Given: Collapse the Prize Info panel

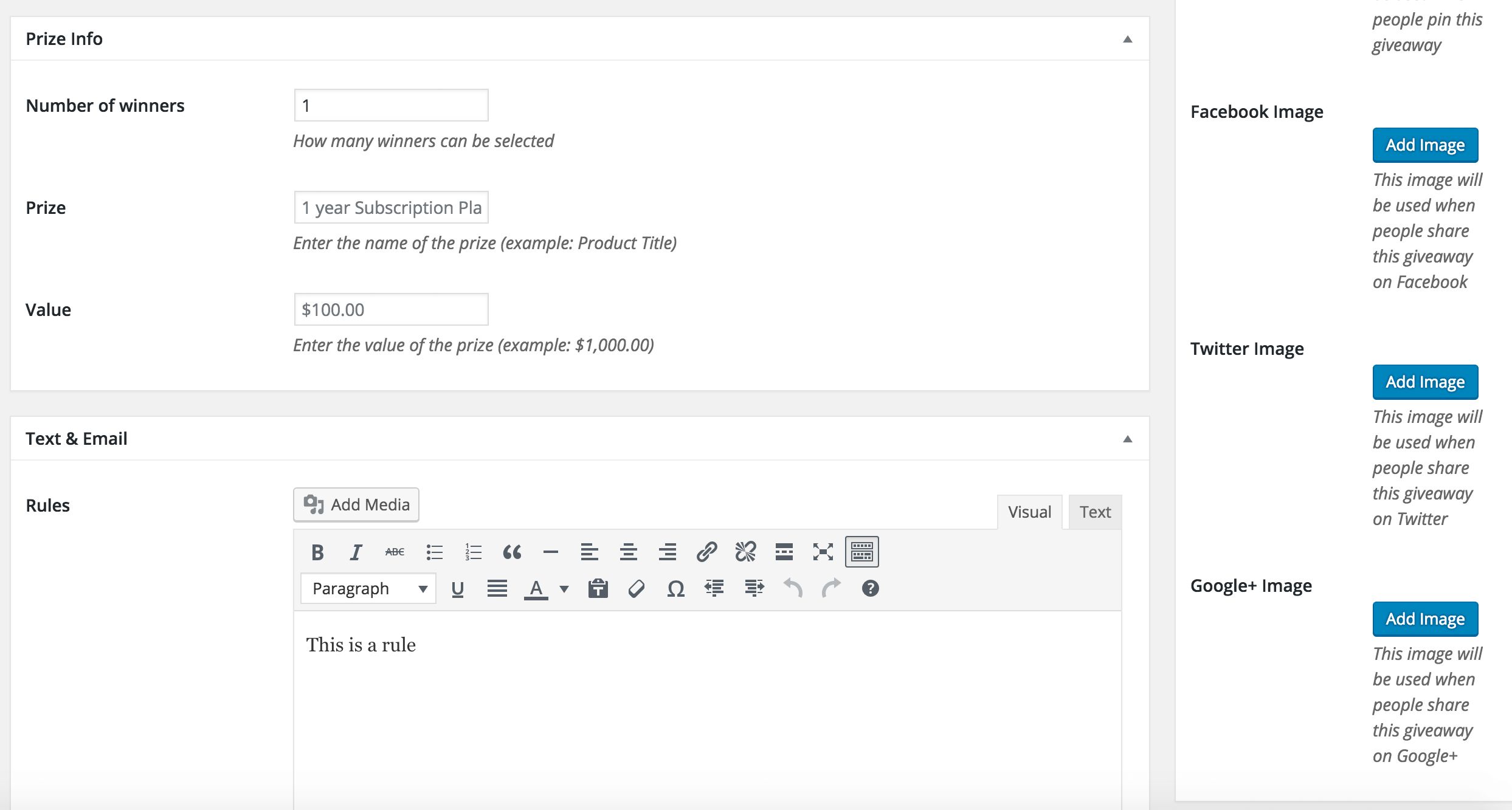Looking at the screenshot, I should 1127,39.
